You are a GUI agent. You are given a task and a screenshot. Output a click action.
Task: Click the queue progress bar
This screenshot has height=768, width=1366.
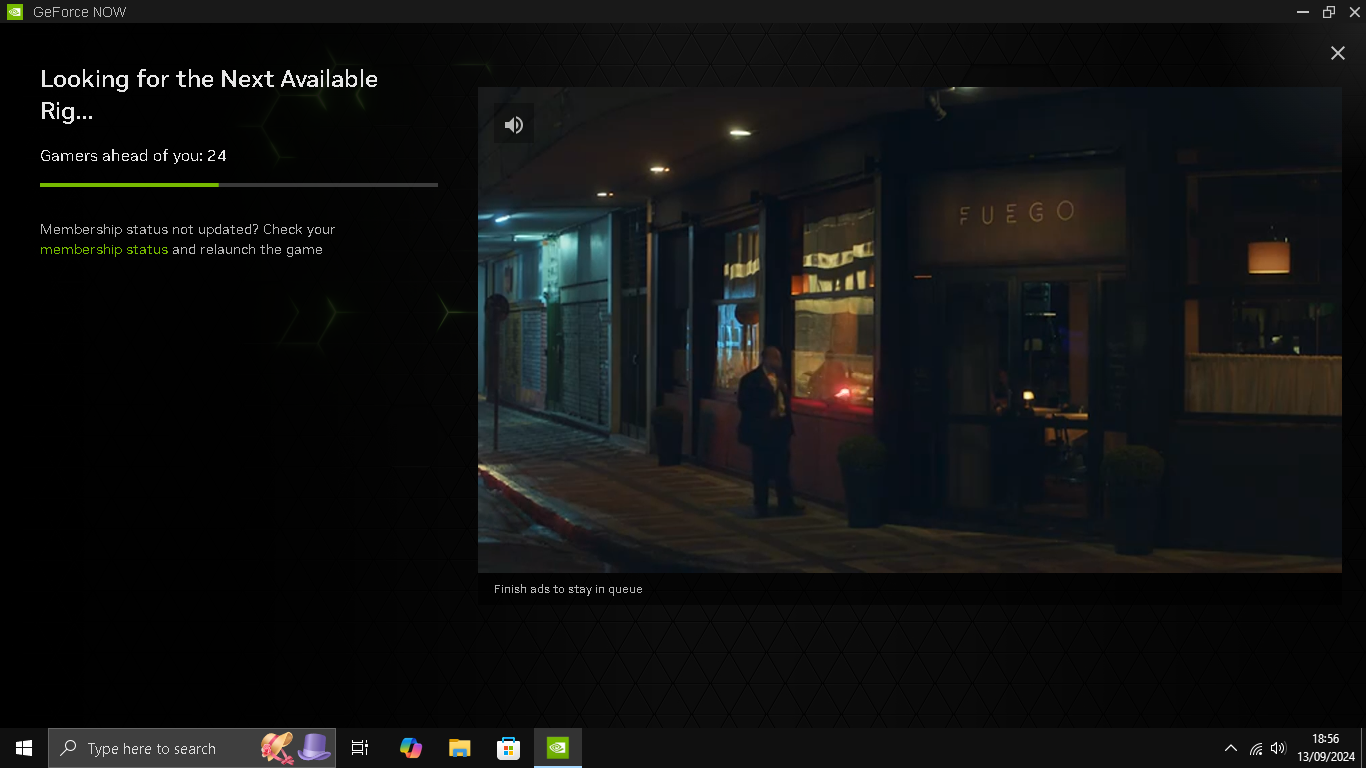coord(239,185)
